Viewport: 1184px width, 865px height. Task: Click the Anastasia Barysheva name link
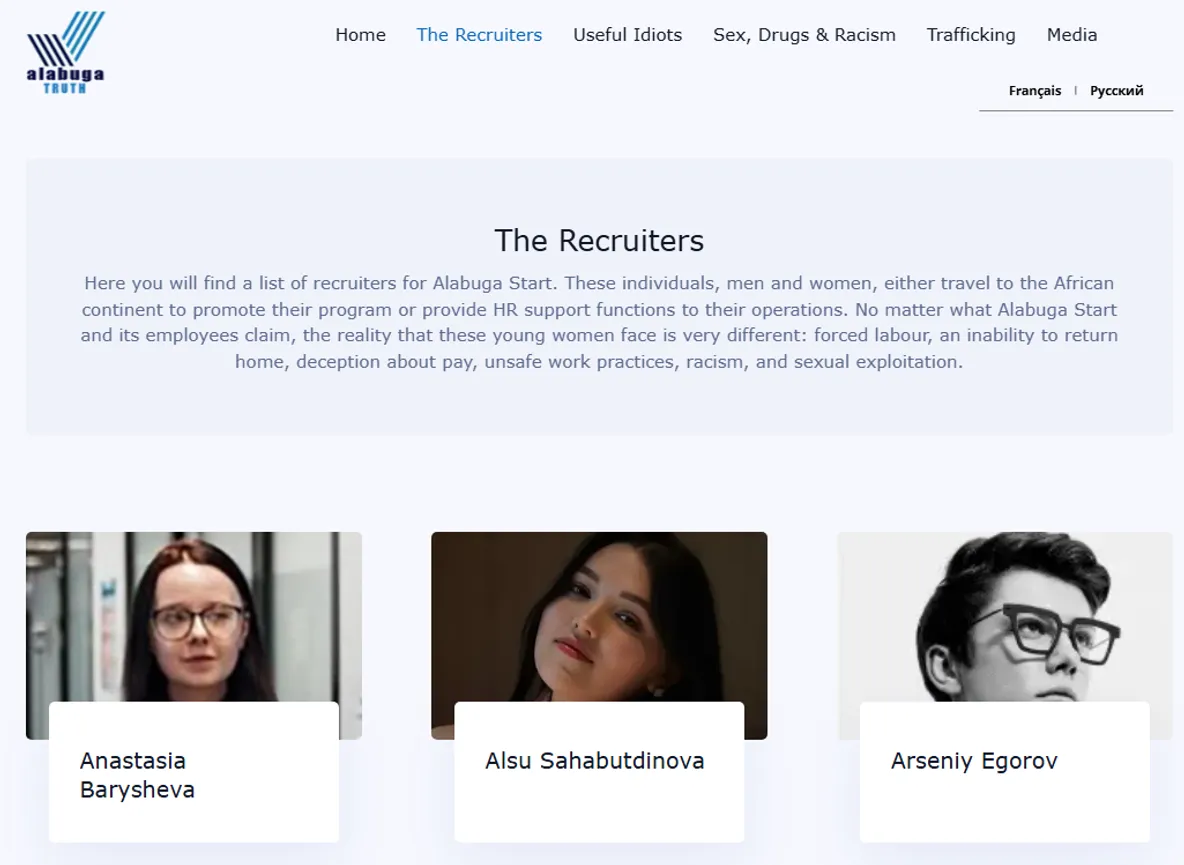137,775
